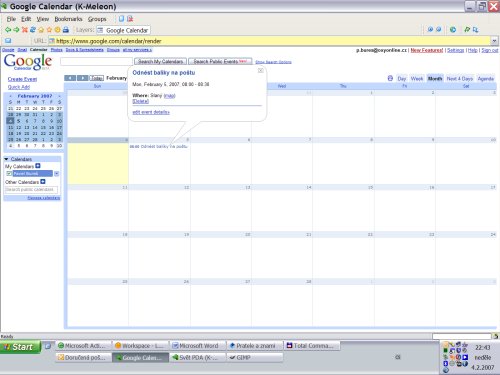
Task: Toggle the Pavel calendar checkbox
Action: click(x=9, y=173)
